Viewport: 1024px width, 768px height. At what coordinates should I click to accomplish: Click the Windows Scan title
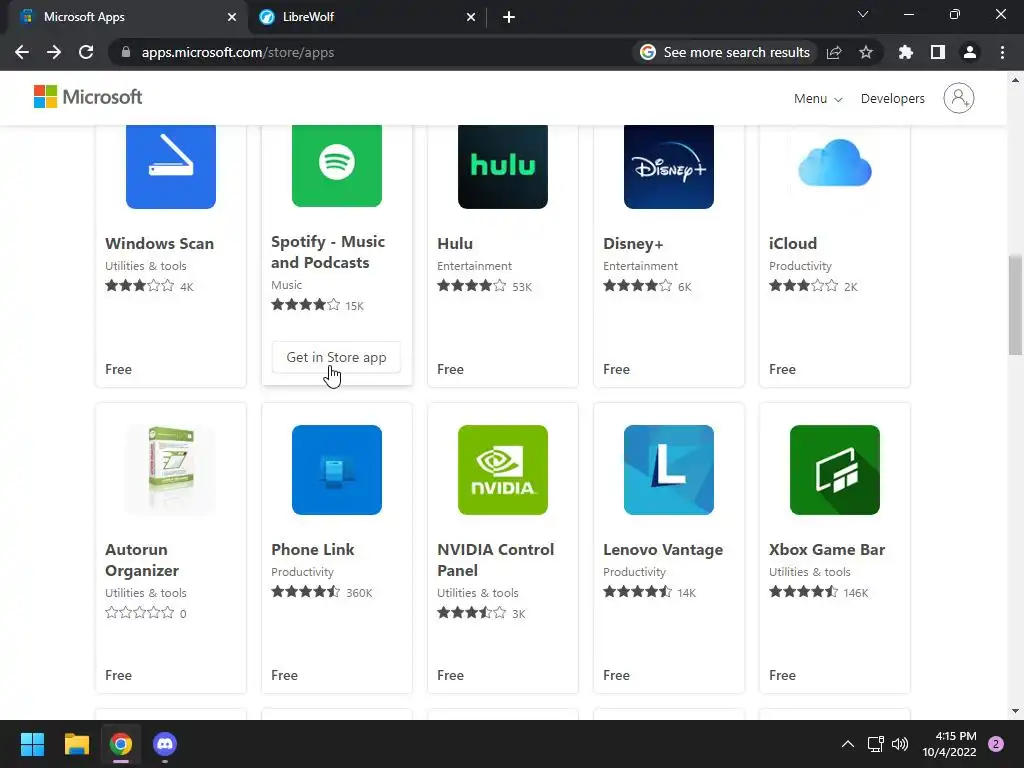pos(159,244)
